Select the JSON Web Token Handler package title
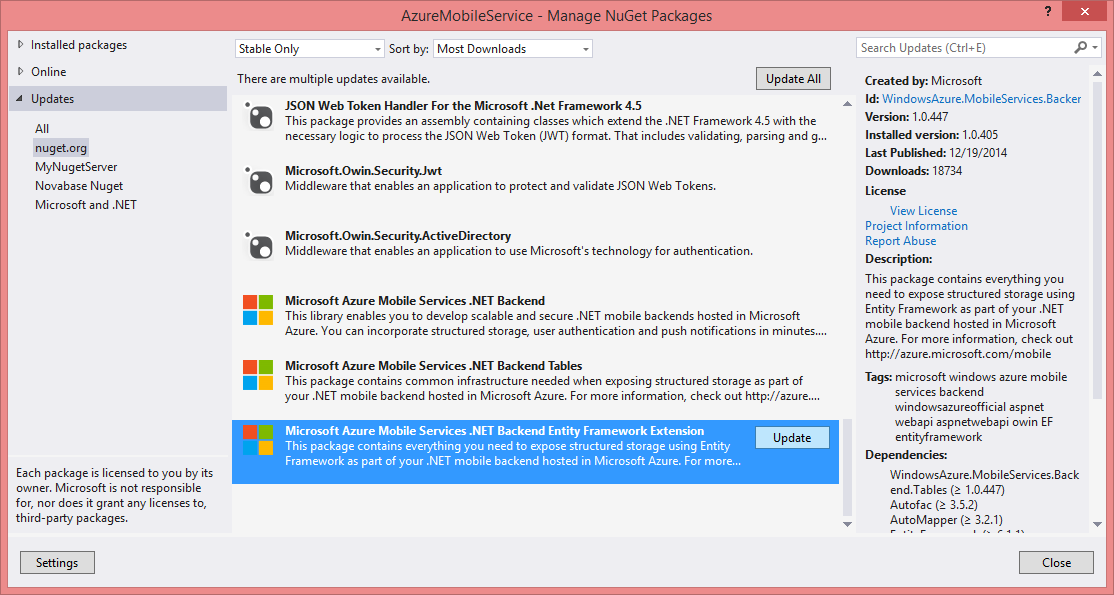1114x595 pixels. point(463,106)
